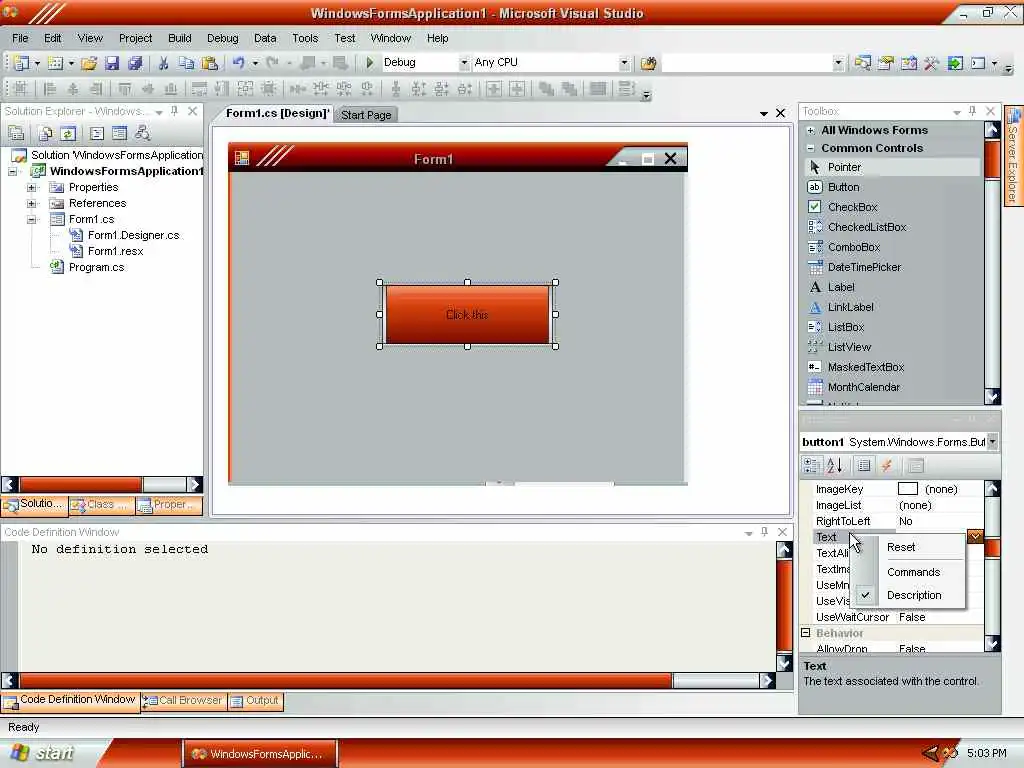Screen dimensions: 1024x768
Task: Click Solution Explorer horizontal scrollbar thumb
Action: 80,485
